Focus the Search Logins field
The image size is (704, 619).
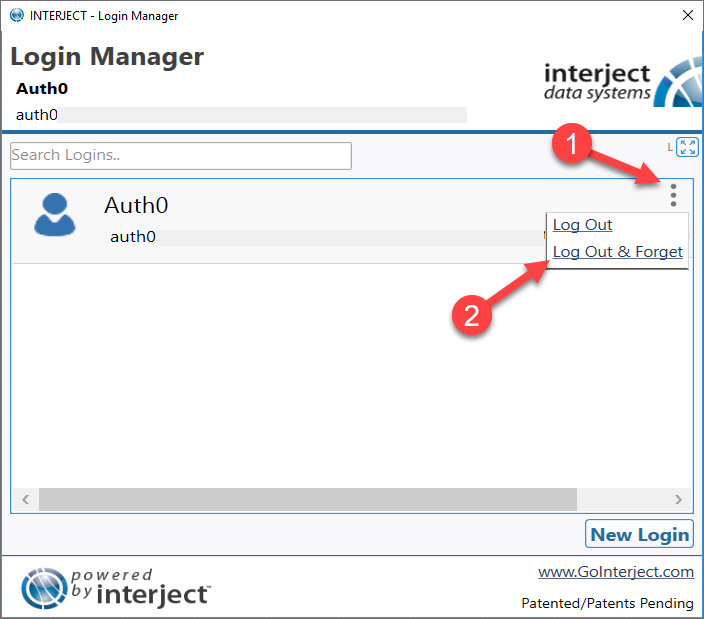coord(181,156)
